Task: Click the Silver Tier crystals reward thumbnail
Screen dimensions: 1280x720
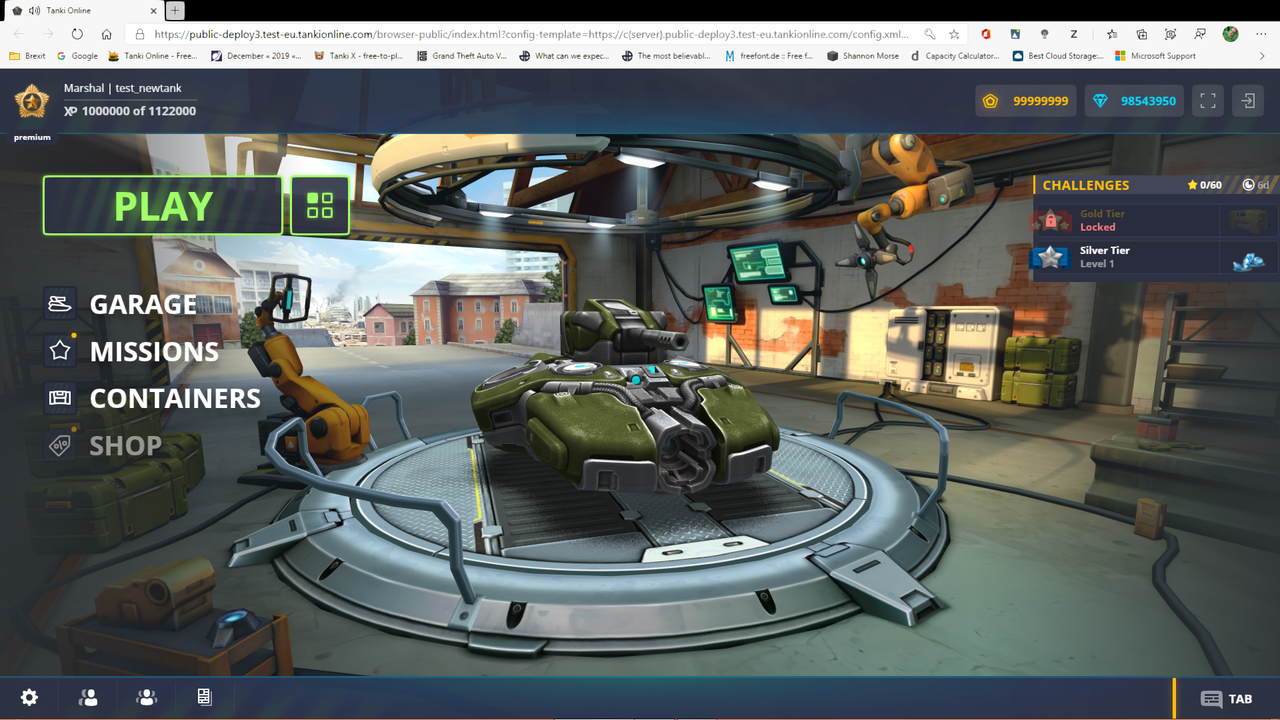Action: click(1249, 260)
